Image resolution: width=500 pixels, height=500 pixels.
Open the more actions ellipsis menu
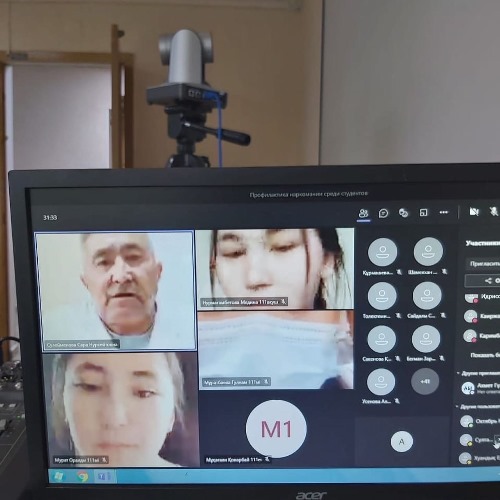click(444, 212)
